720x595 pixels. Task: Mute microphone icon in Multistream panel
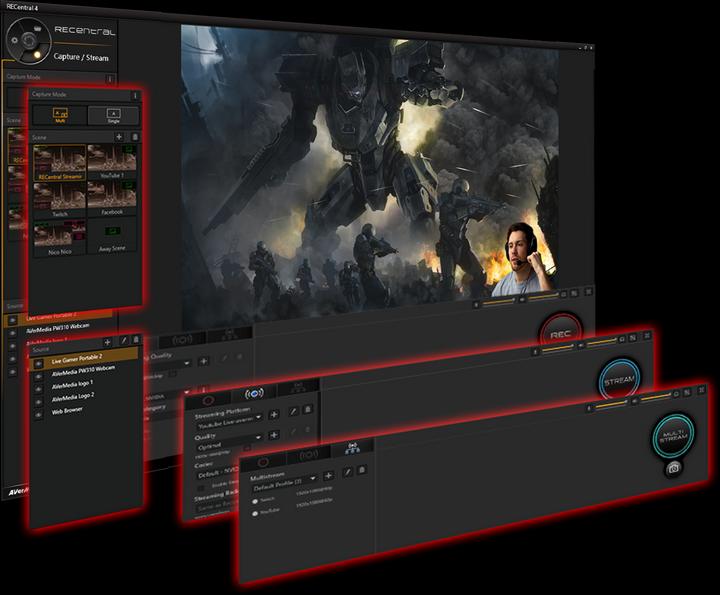(x=590, y=408)
